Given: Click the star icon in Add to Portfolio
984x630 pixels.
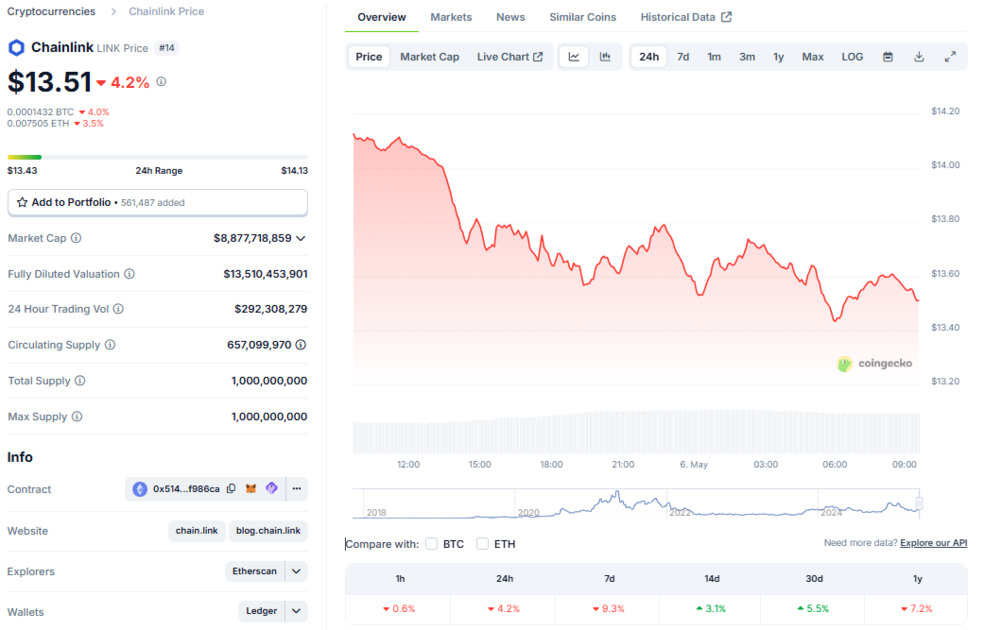Looking at the screenshot, I should coord(22,202).
